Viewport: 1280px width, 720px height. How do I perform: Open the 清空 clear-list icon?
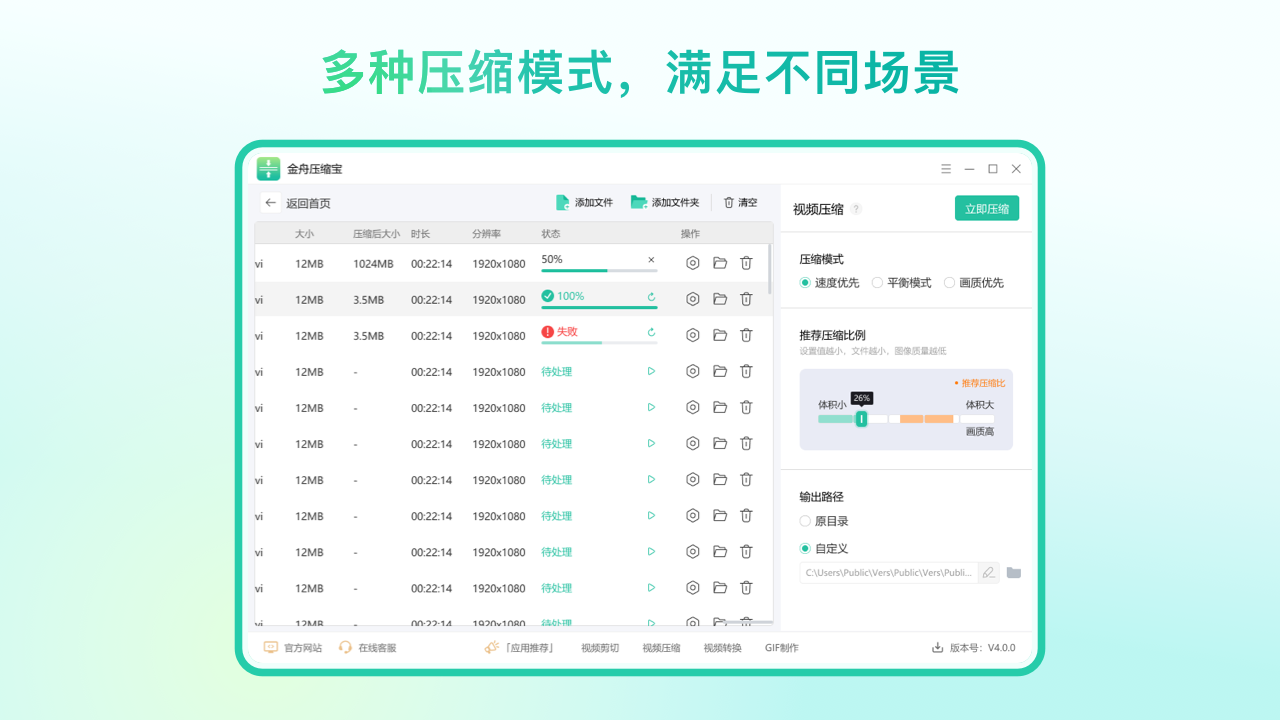click(728, 202)
